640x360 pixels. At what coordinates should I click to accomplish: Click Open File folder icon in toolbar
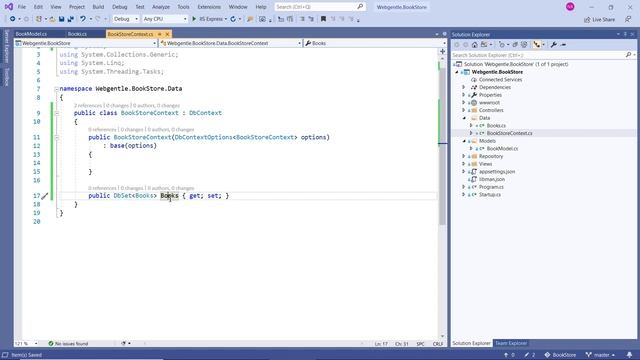tap(52, 19)
